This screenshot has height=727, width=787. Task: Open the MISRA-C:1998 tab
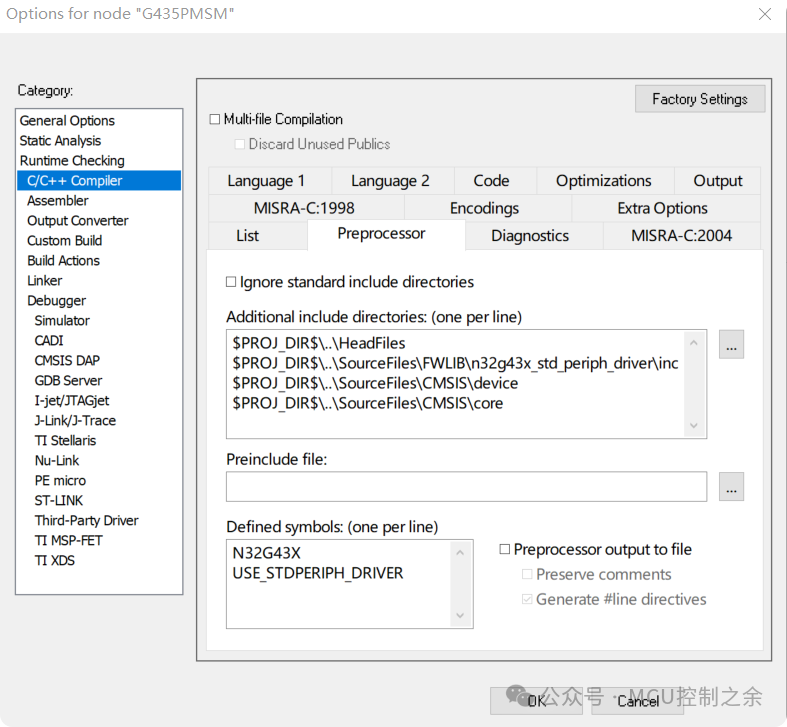(x=306, y=208)
